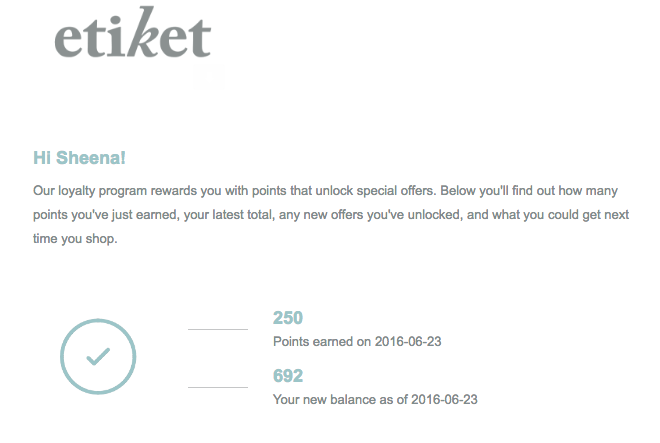Click the 692 balance number

point(288,376)
